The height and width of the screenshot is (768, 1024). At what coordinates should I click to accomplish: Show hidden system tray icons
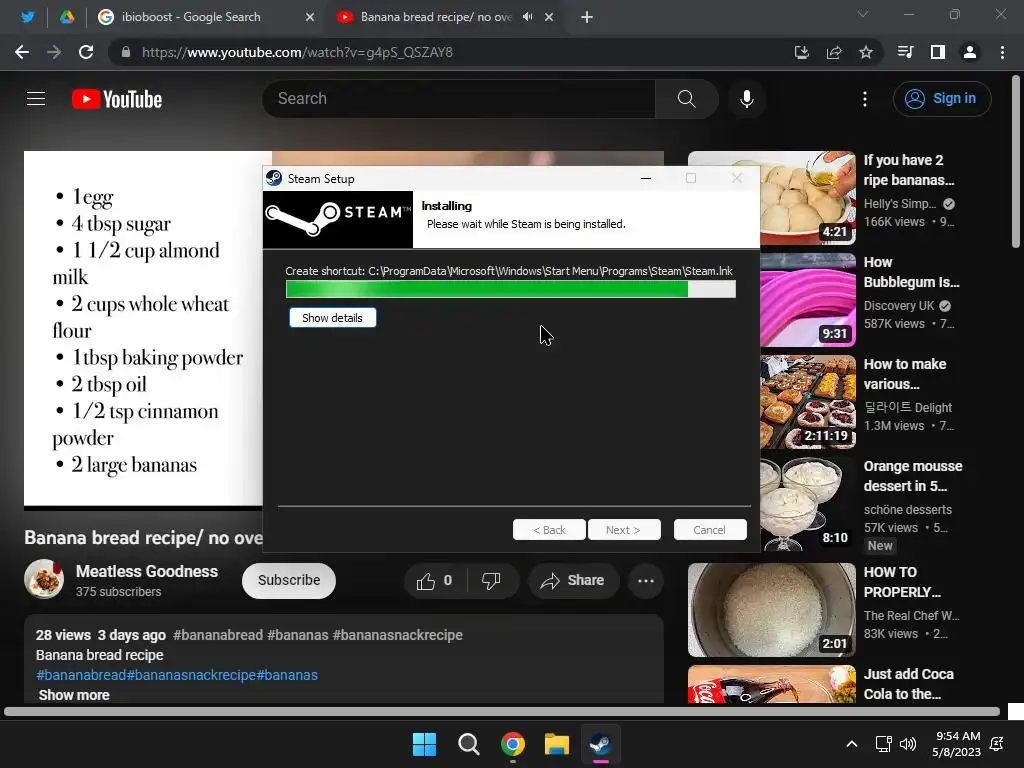(x=852, y=744)
